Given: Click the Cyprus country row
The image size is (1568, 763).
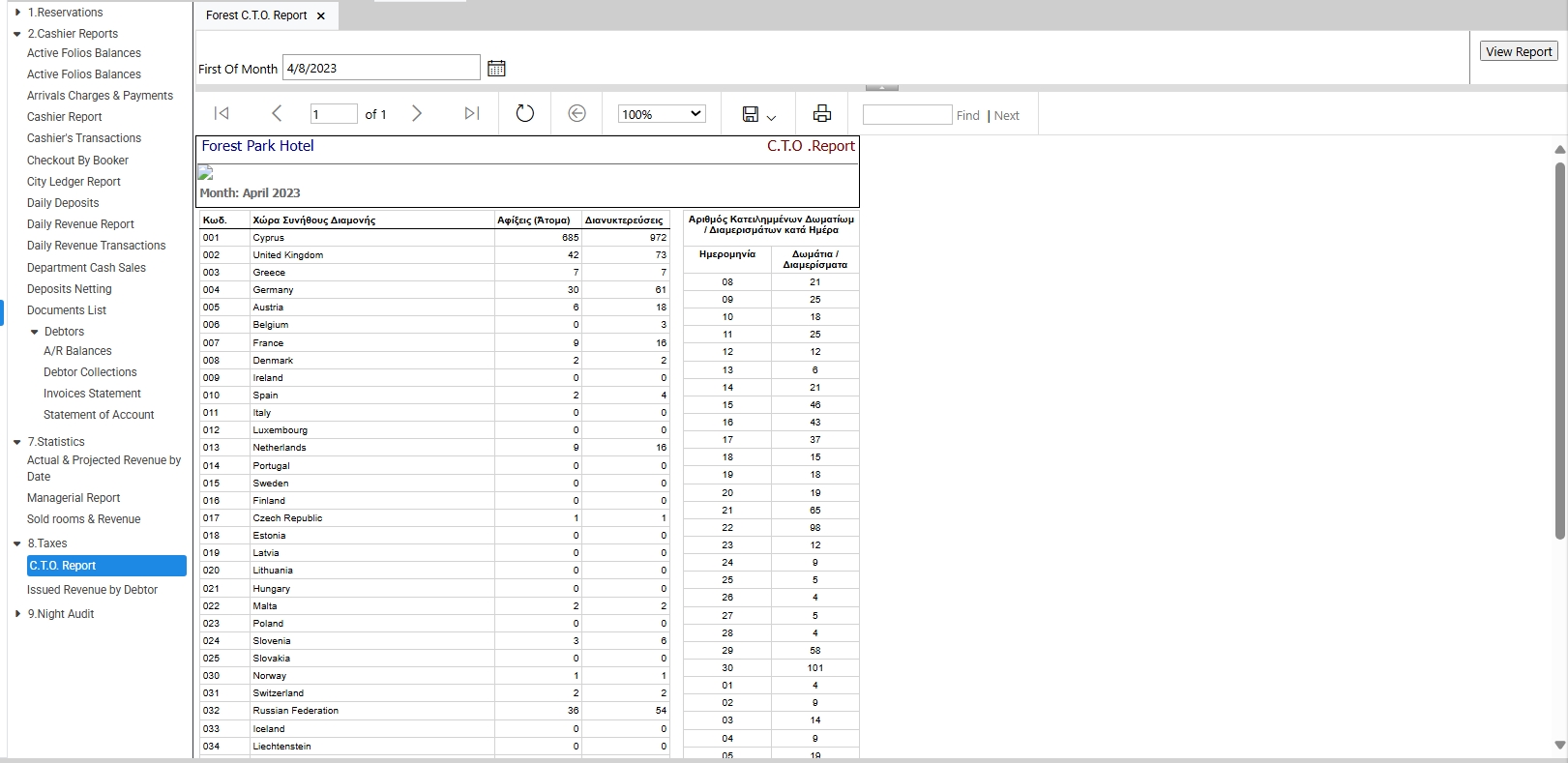Looking at the screenshot, I should (434, 237).
